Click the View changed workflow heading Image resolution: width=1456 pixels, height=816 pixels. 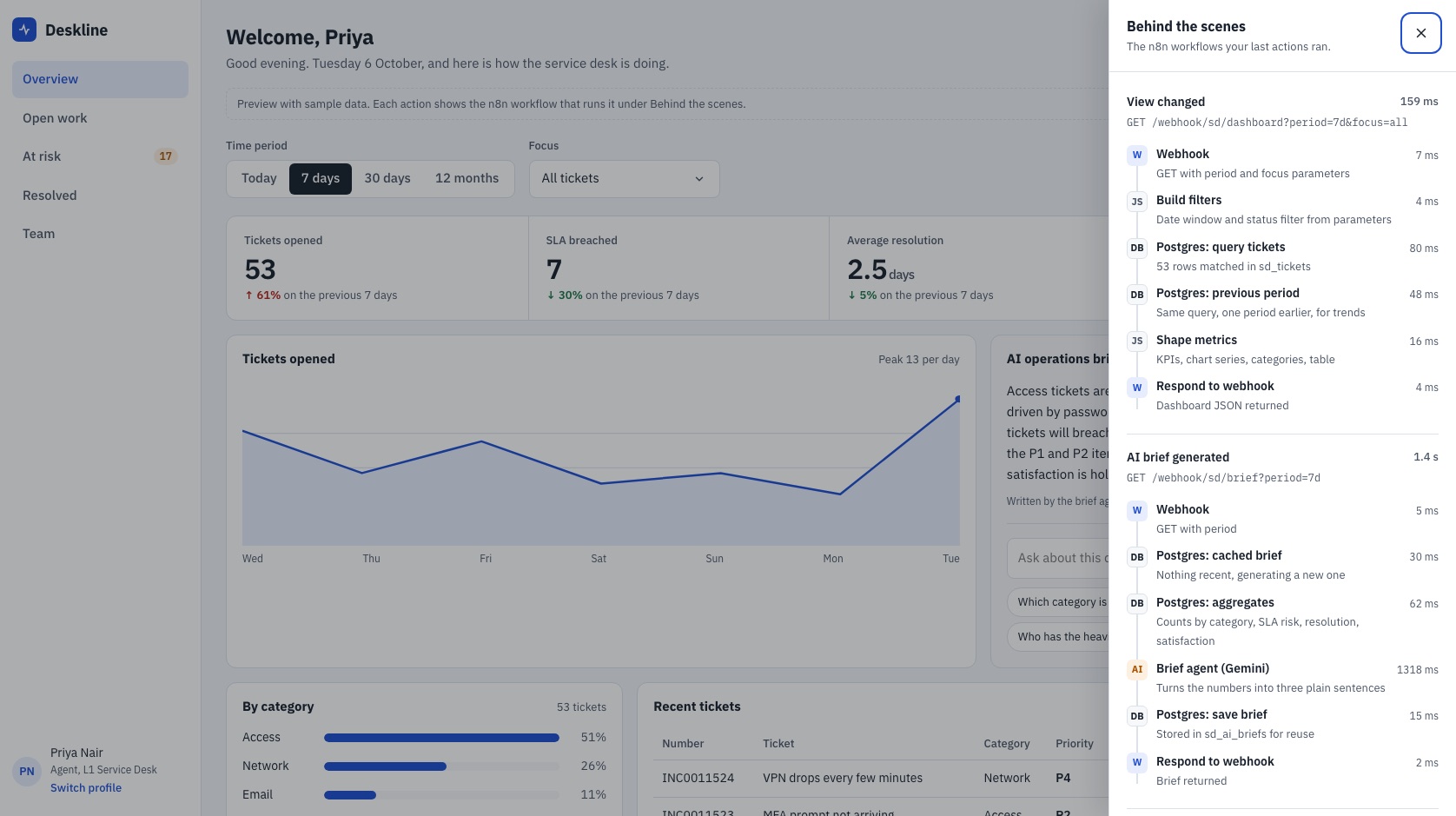(x=1166, y=102)
